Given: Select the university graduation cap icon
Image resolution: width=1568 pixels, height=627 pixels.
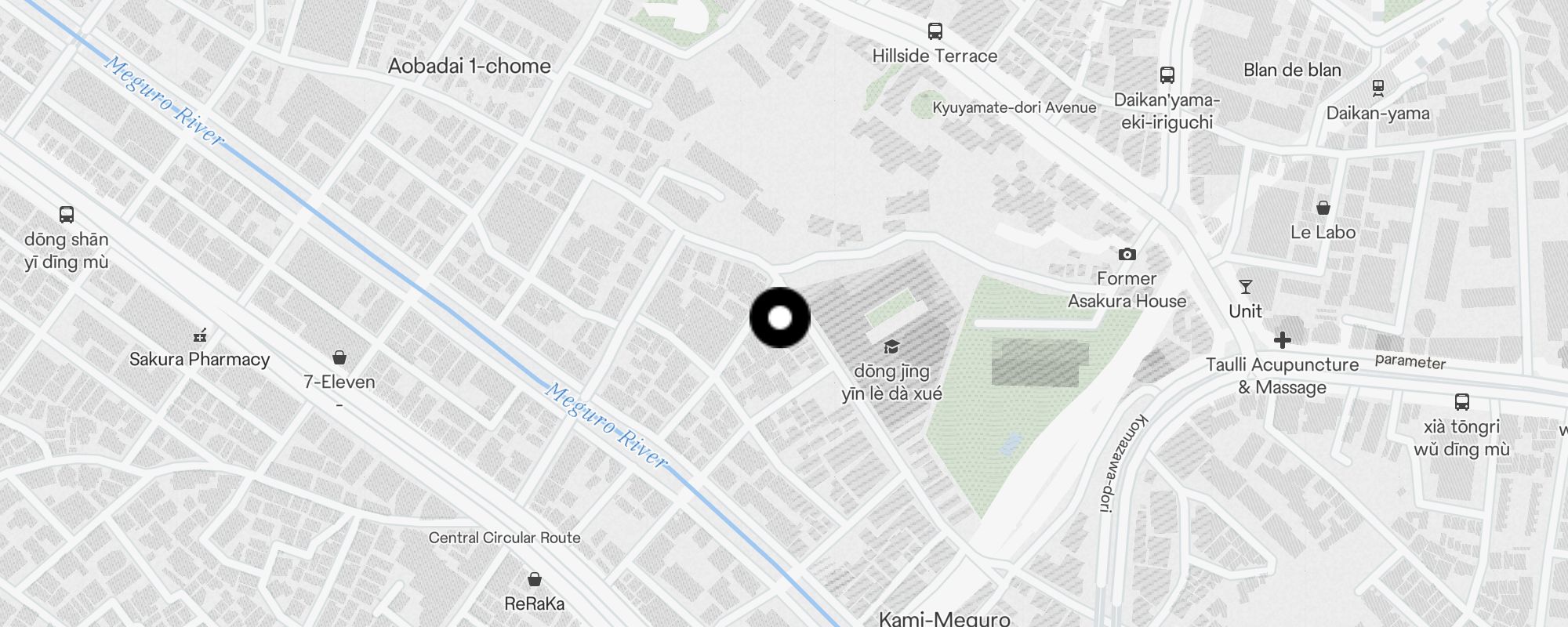Looking at the screenshot, I should tap(891, 347).
